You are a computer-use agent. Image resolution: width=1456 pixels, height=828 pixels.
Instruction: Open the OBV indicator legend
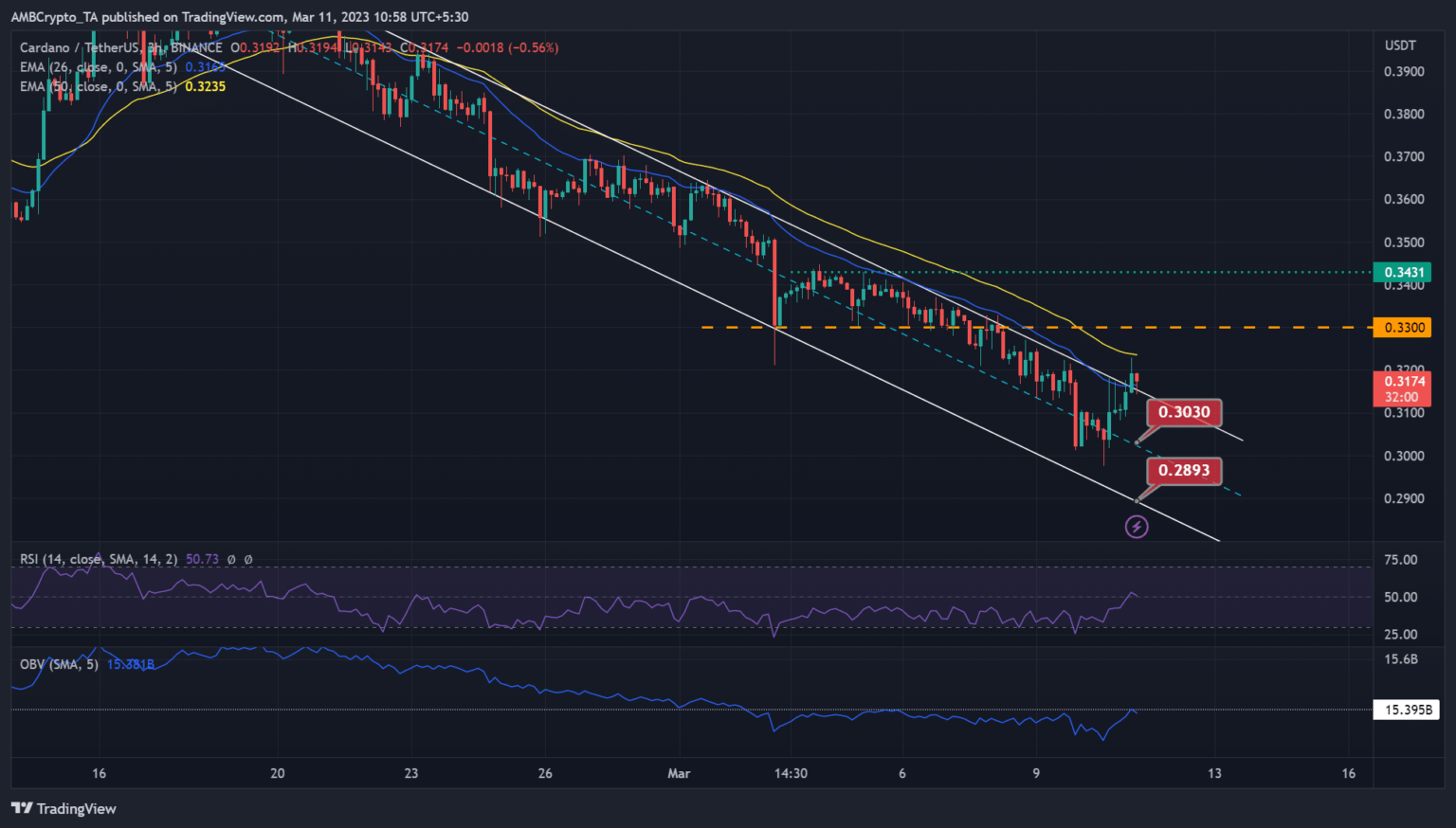tap(59, 664)
